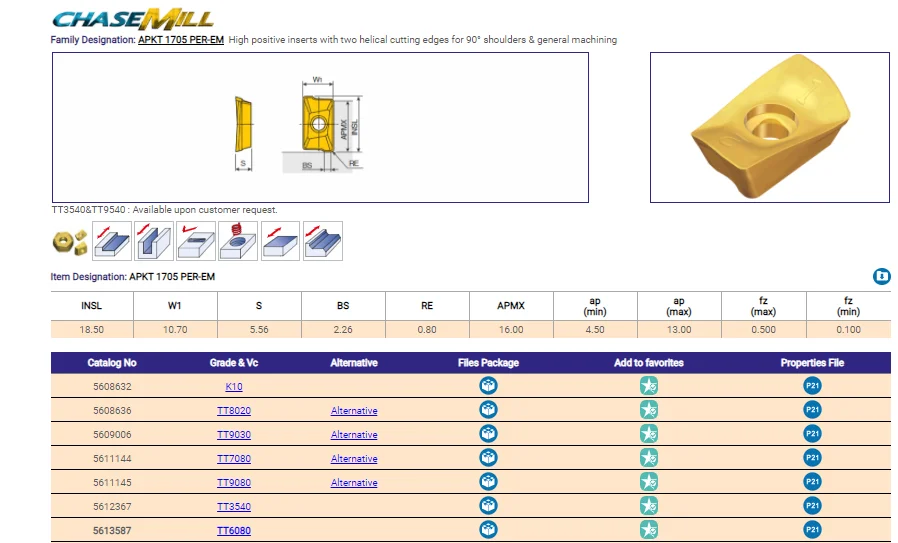The width and height of the screenshot is (898, 543).
Task: Open P21 properties file for 5608632
Action: click(x=812, y=385)
